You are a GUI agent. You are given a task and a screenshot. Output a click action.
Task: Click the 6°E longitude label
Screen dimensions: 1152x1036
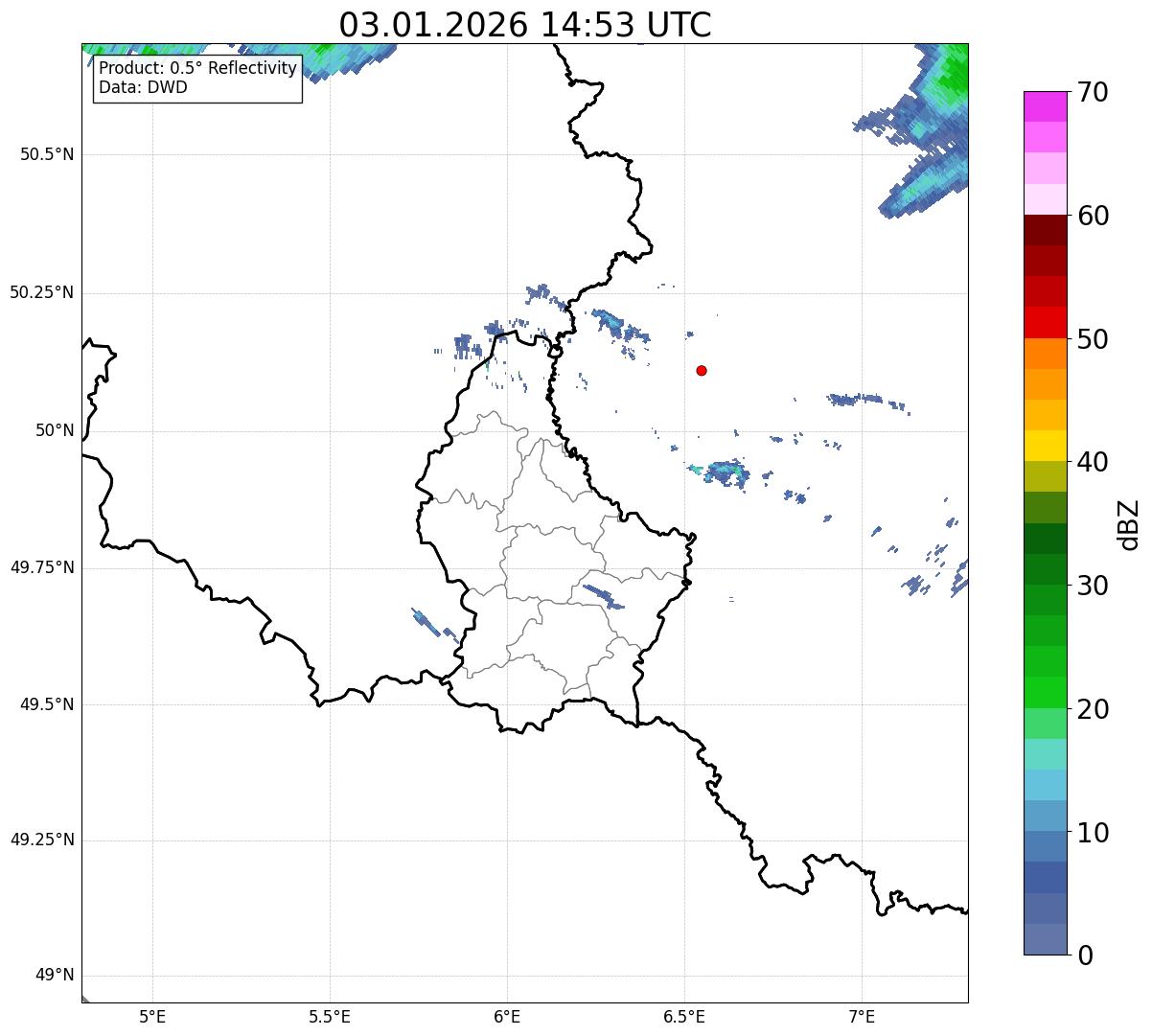coord(507,1017)
